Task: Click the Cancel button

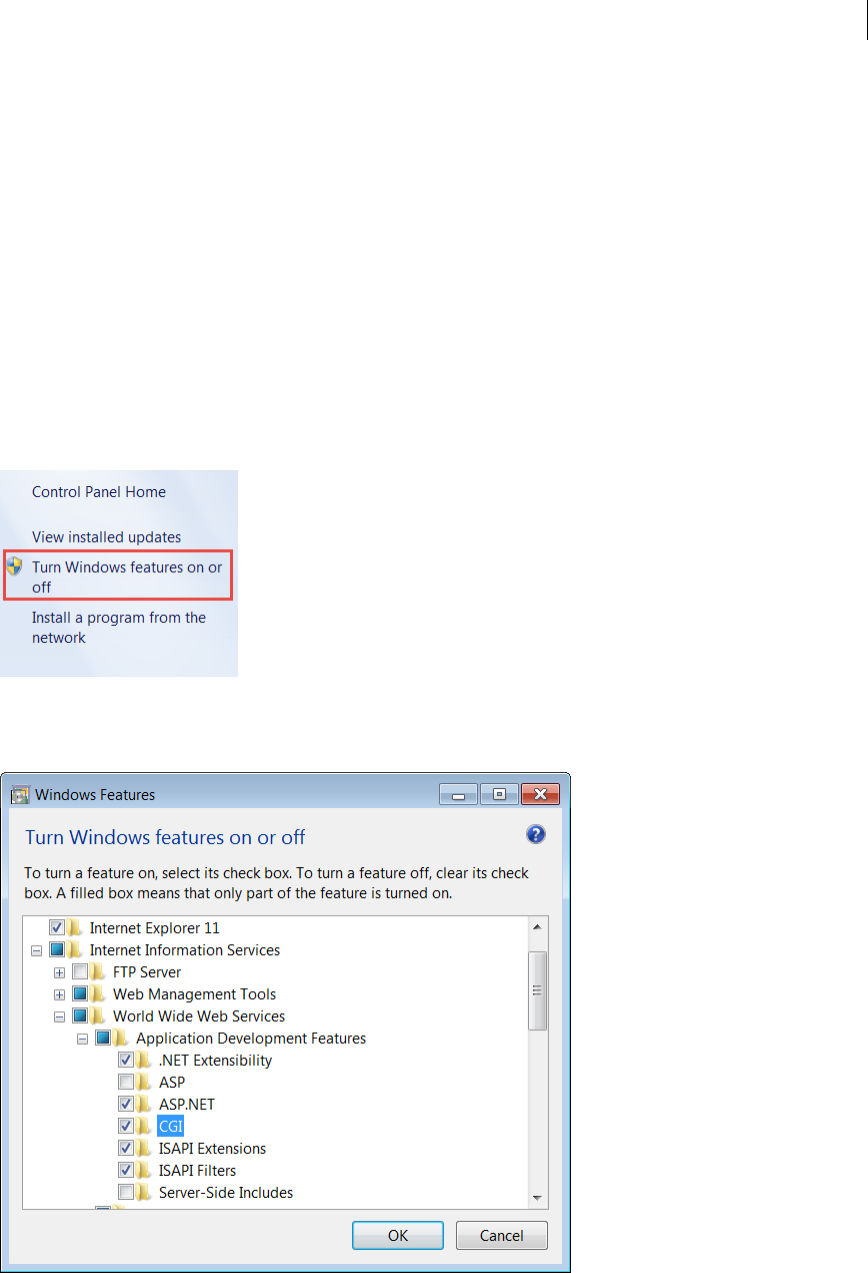Action: [x=502, y=1235]
